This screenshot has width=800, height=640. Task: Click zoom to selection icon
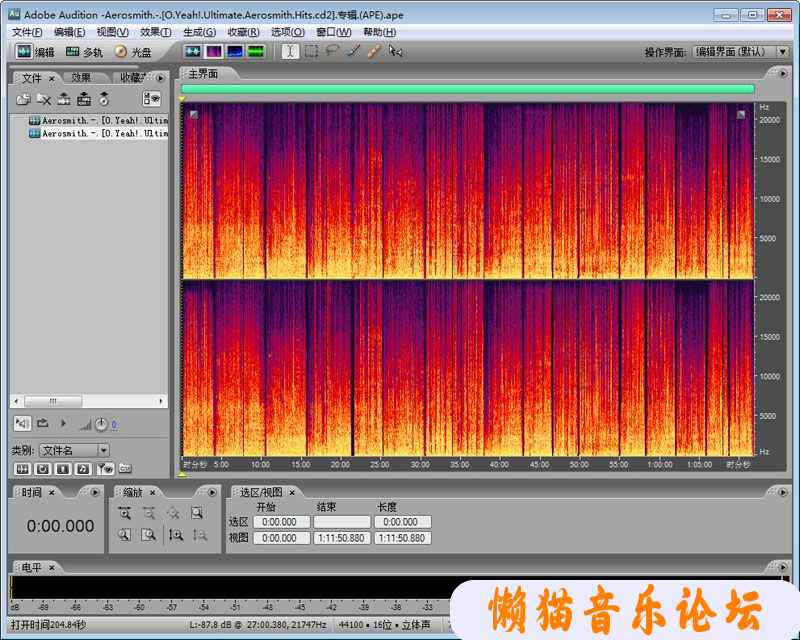[197, 513]
